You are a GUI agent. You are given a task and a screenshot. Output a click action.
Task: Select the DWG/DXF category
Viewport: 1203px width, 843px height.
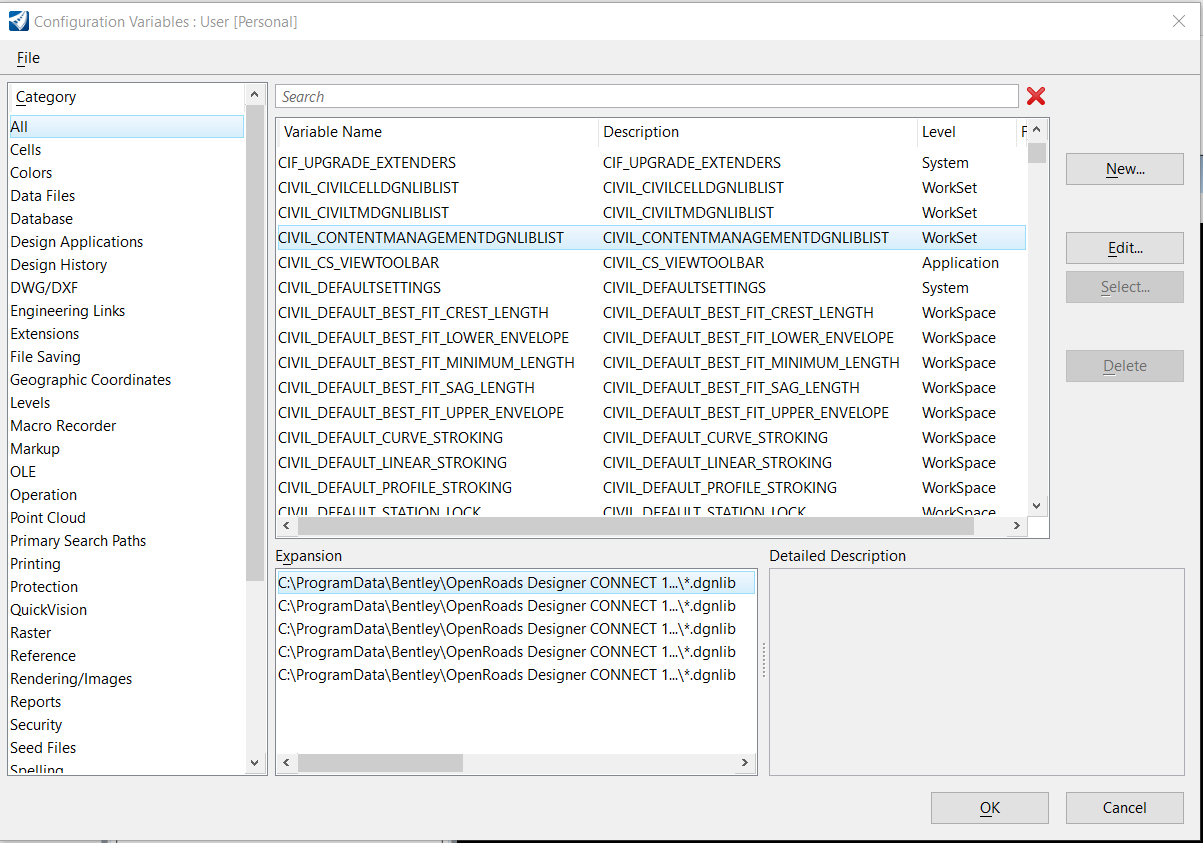tap(126, 288)
